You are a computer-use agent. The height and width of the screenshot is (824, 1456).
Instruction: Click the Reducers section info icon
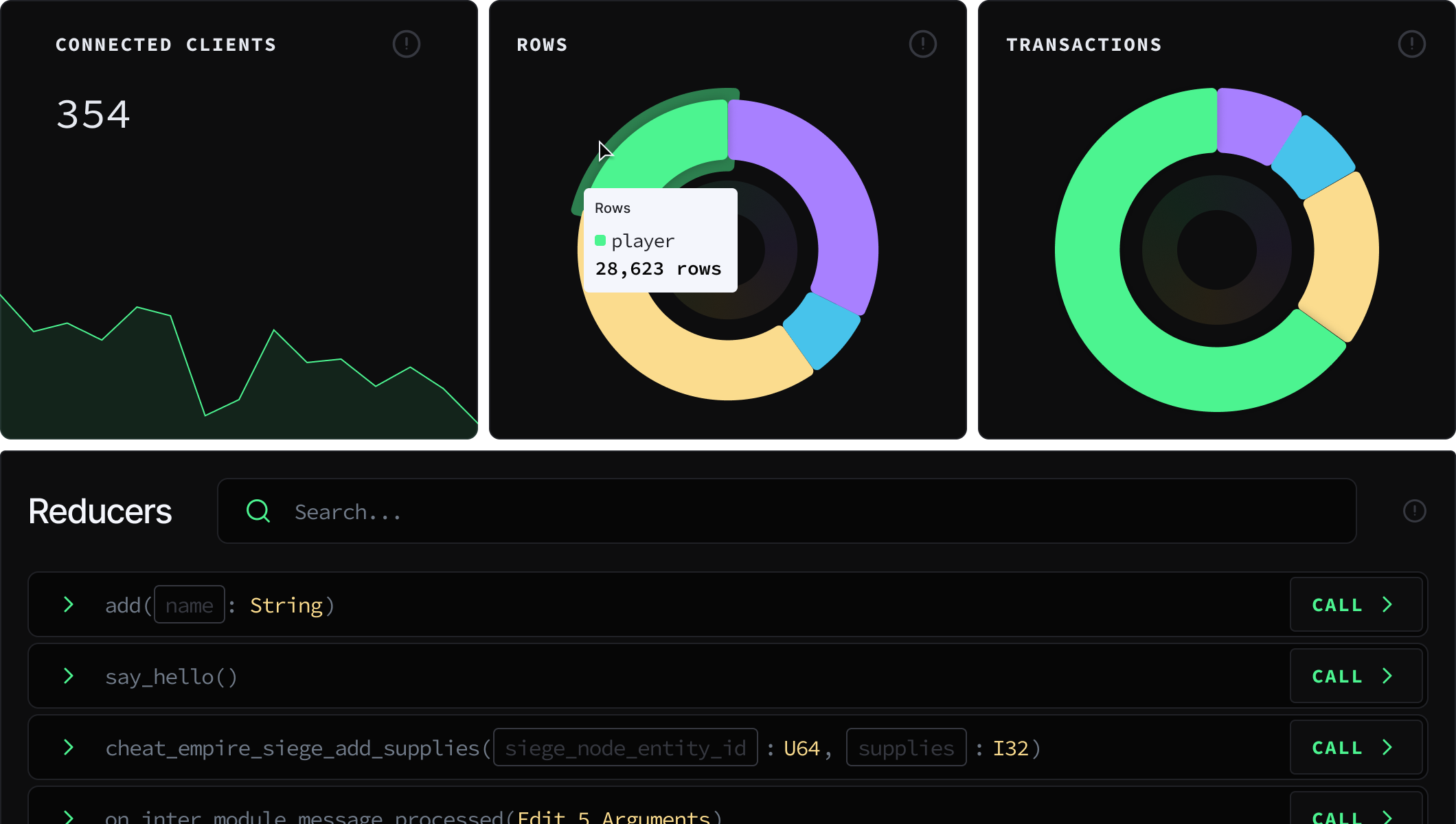(1414, 511)
